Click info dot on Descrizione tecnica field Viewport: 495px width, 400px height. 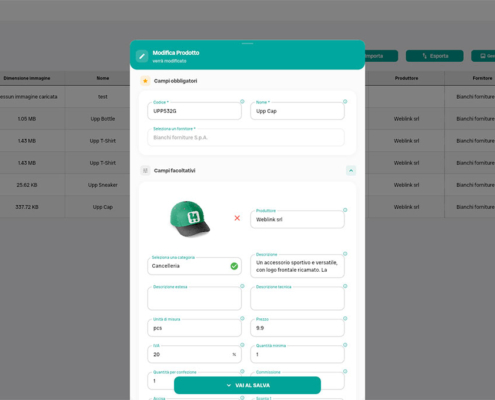pyautogui.click(x=345, y=286)
